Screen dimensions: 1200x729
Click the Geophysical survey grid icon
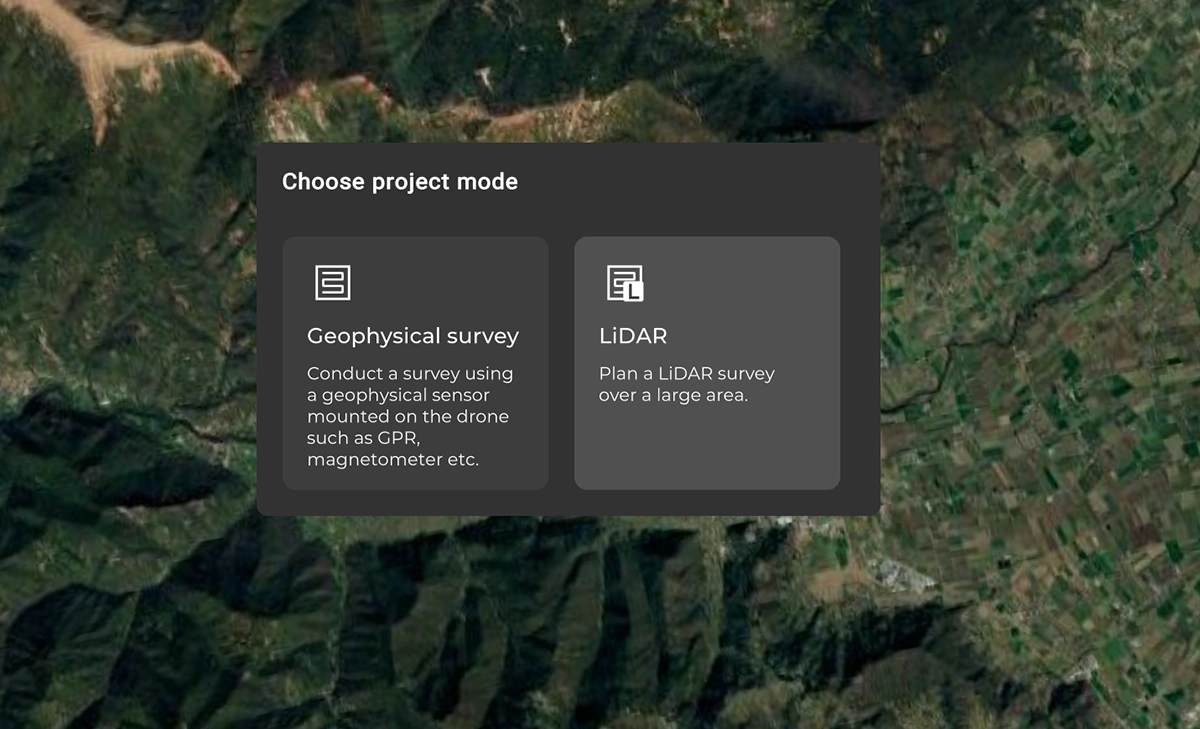(333, 282)
